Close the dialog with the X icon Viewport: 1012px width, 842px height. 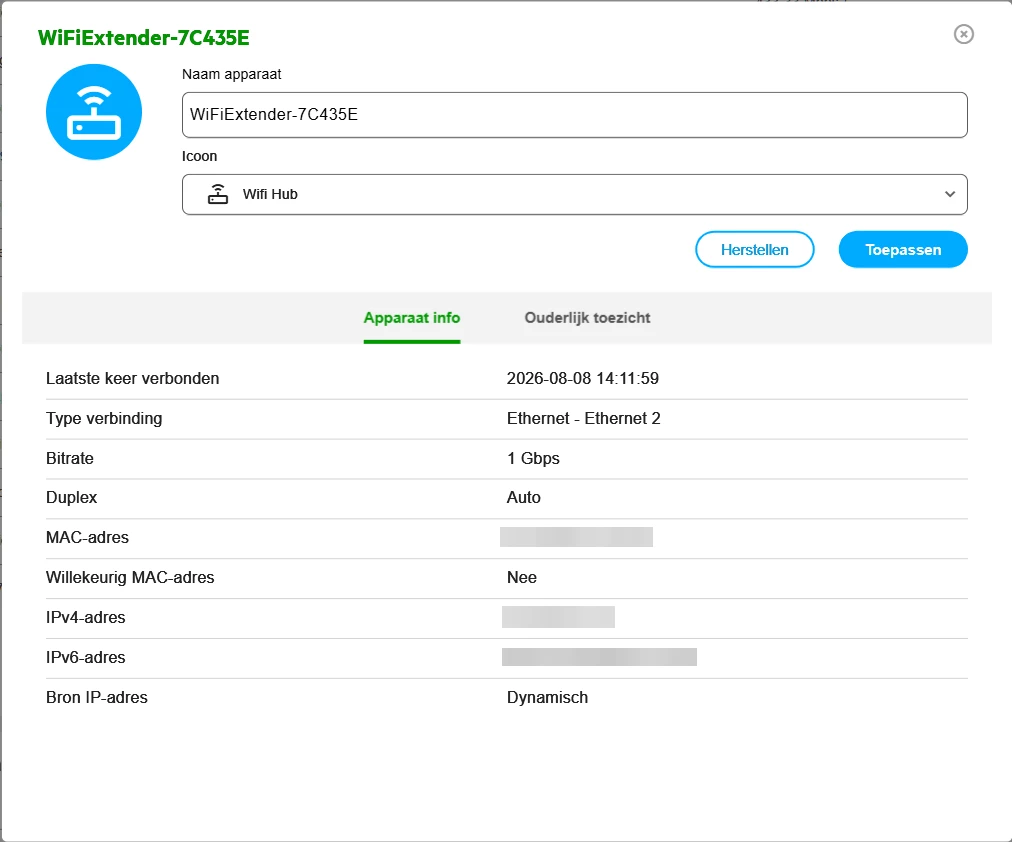pyautogui.click(x=964, y=34)
